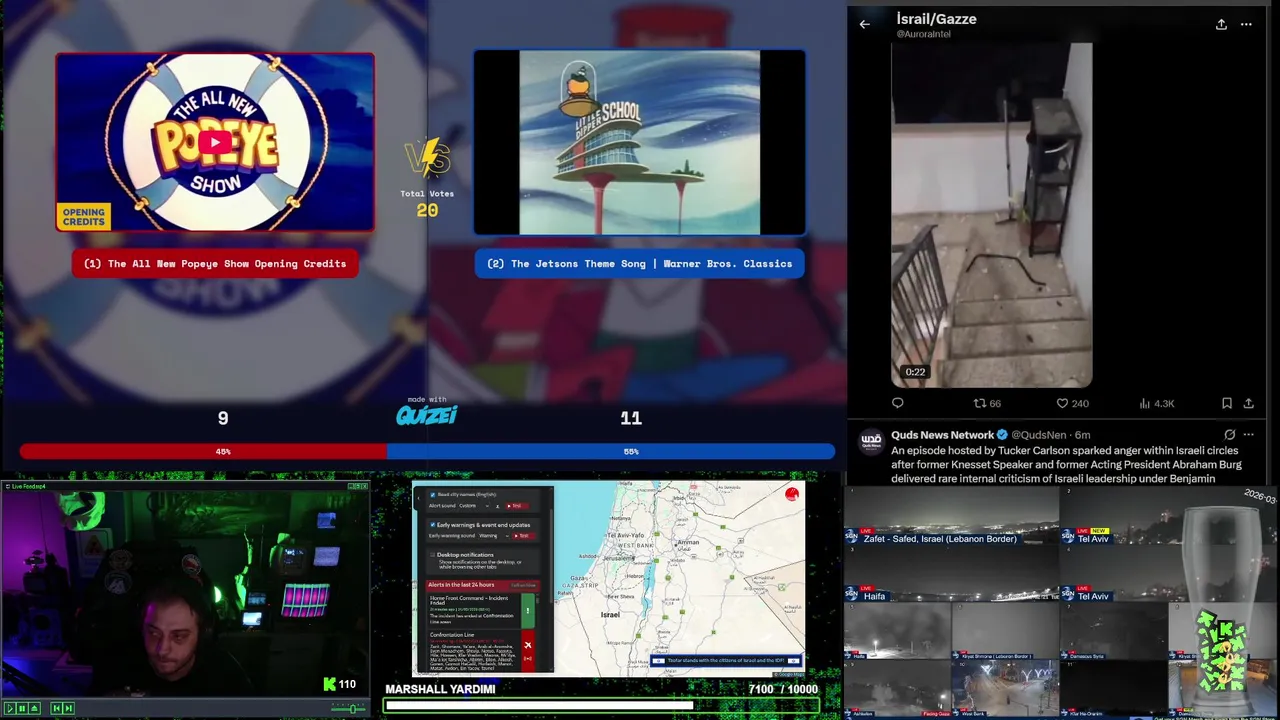Click the Jetsons video thumbnail
Screen dimensions: 1280x720
point(639,142)
